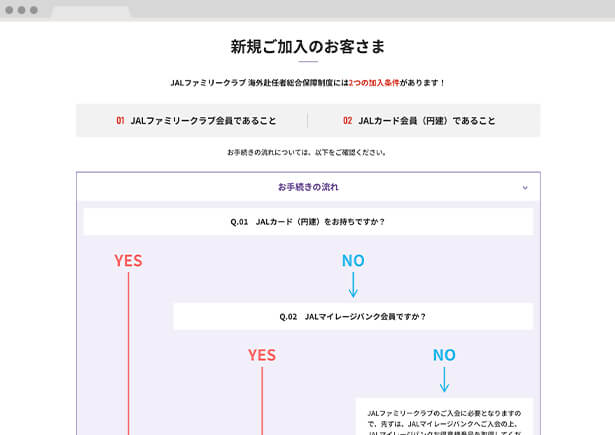Click the 新規ご加入のお客さま heading

308,47
